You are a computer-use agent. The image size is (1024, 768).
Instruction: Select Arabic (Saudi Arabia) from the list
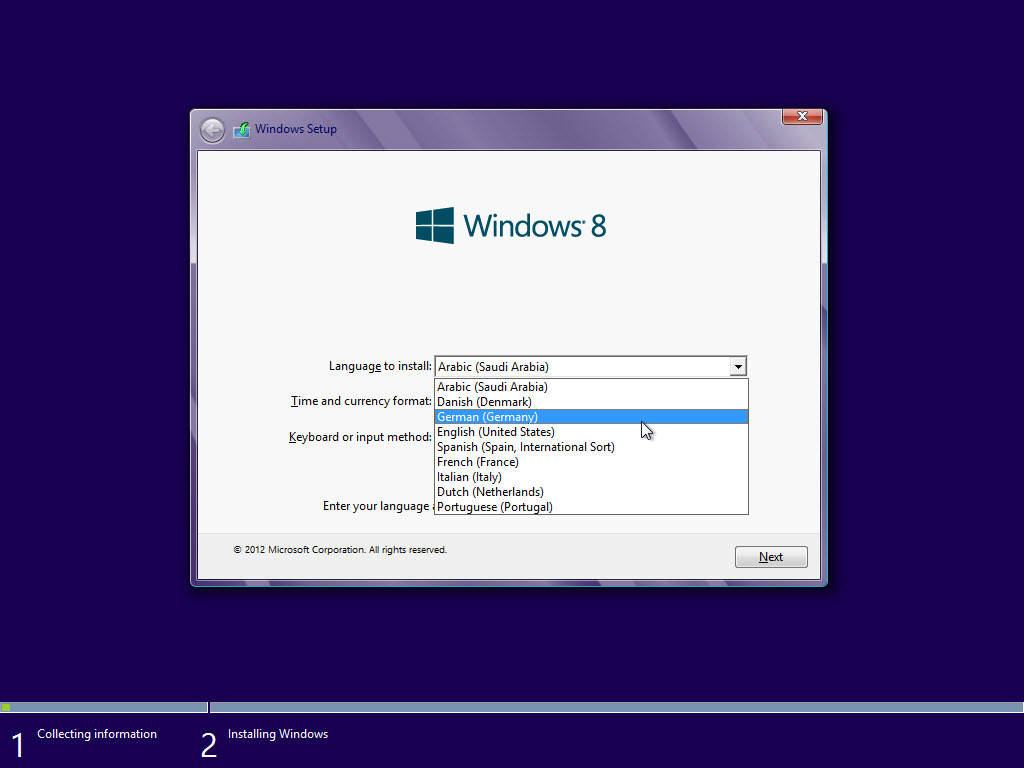pyautogui.click(x=591, y=387)
